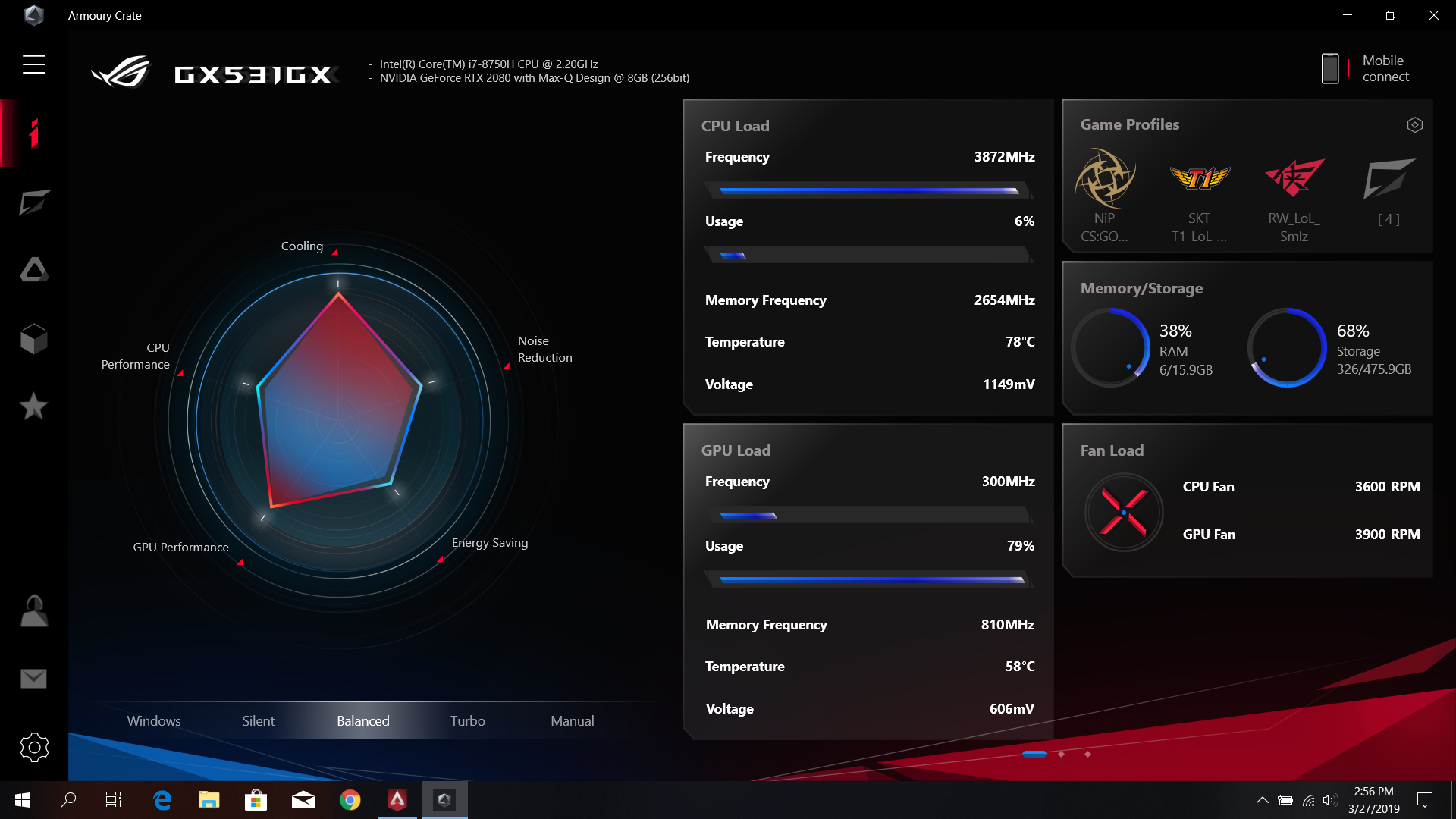This screenshot has width=1456, height=819.
Task: Go to the first dashboard page indicator
Action: (1034, 754)
